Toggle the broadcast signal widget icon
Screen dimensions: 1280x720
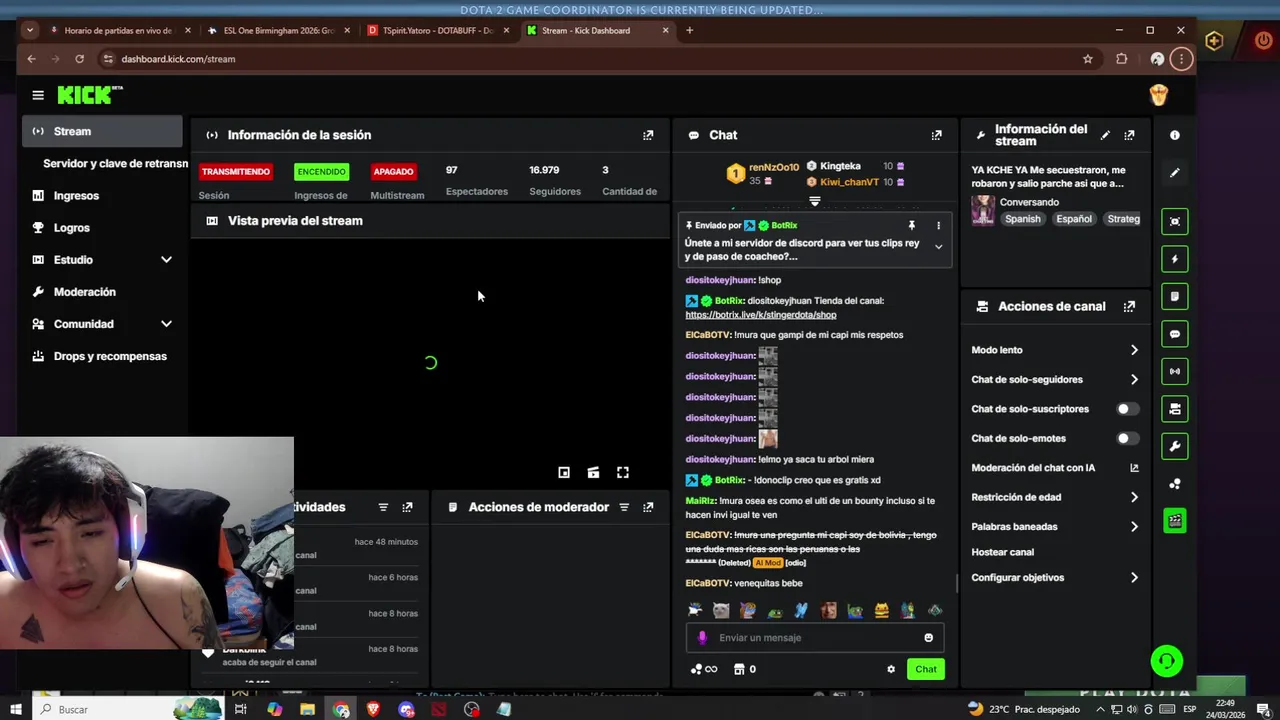[x=1175, y=371]
